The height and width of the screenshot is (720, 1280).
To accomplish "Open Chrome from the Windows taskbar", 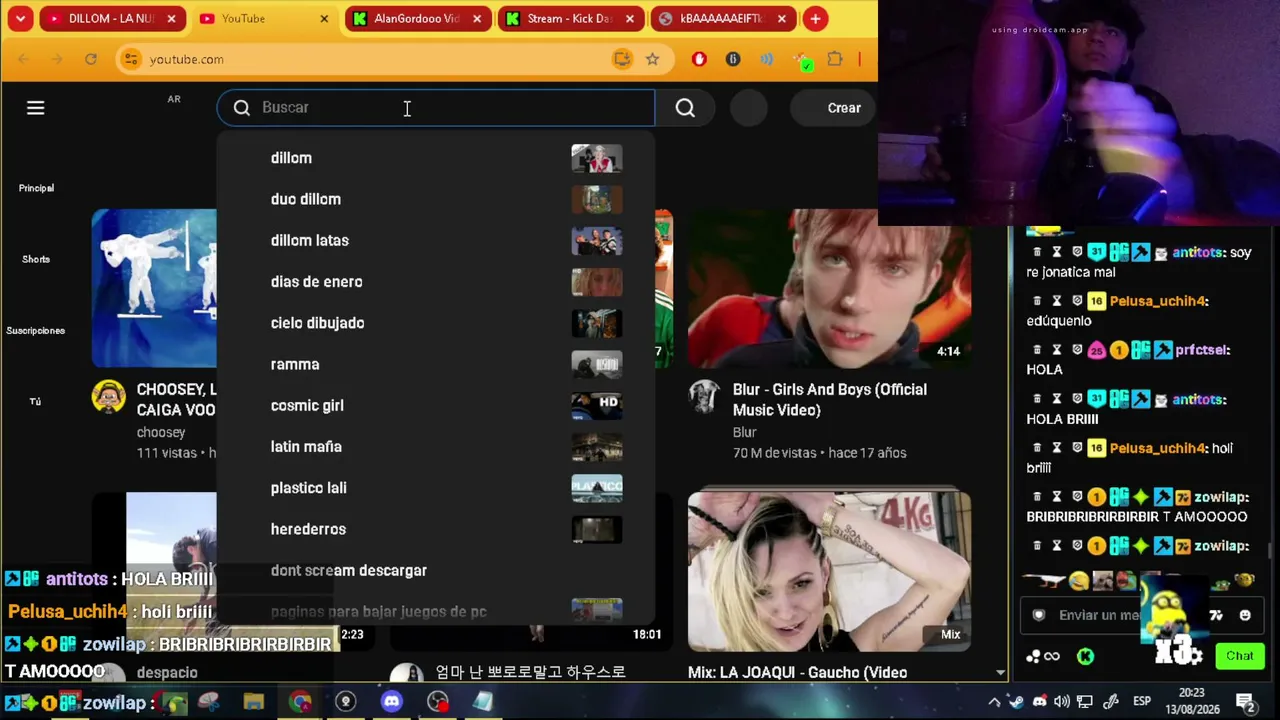I will pyautogui.click(x=300, y=702).
